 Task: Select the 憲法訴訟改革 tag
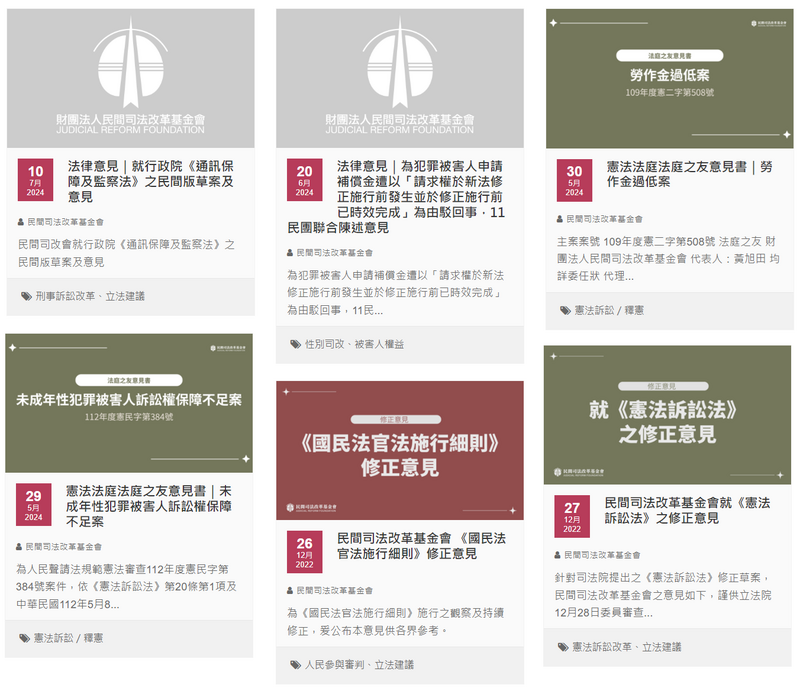coord(602,647)
